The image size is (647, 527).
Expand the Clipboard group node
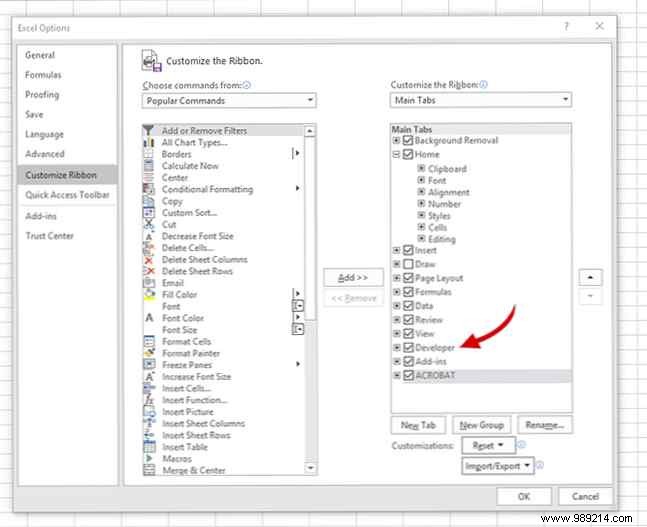(x=421, y=168)
